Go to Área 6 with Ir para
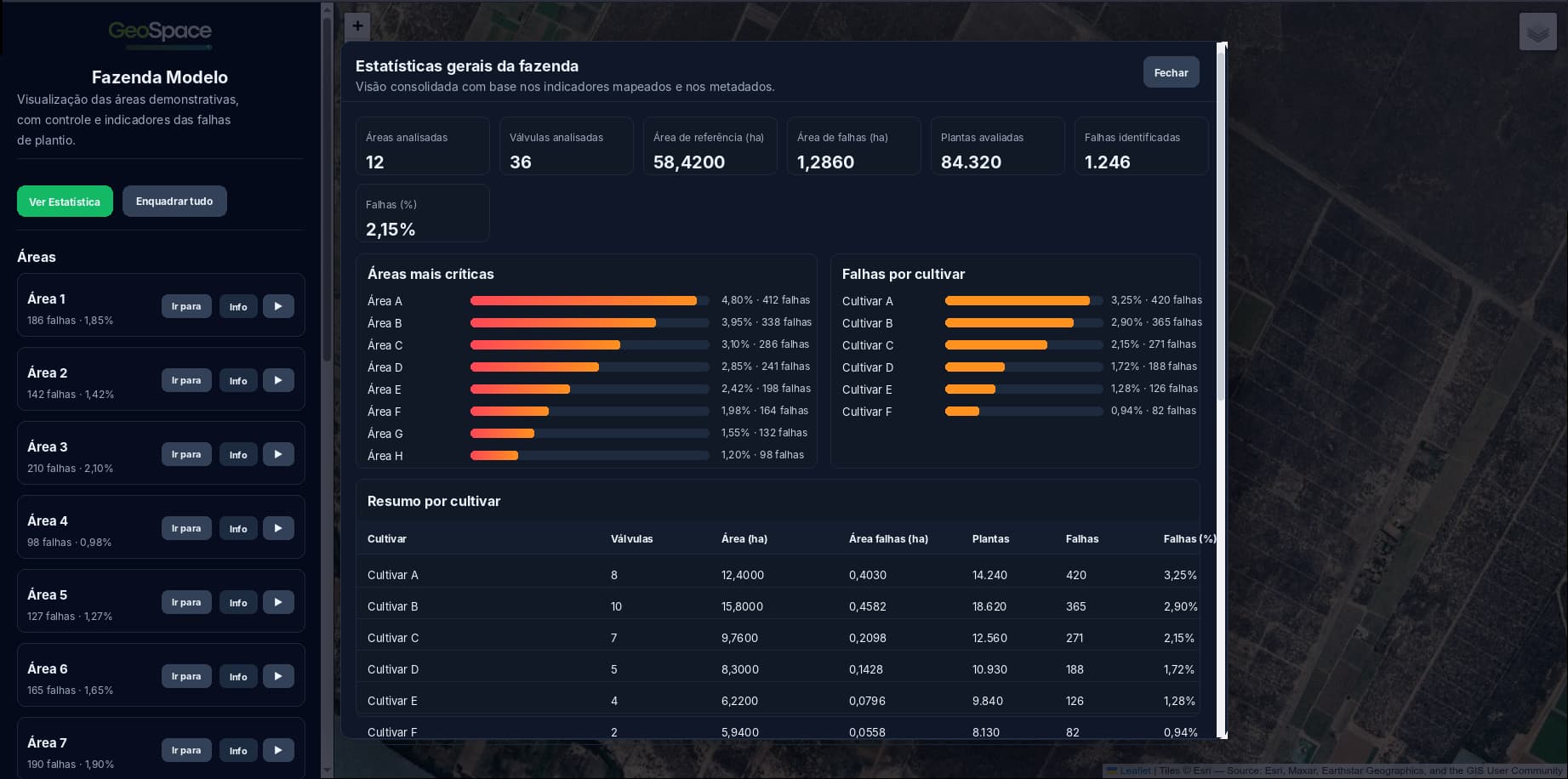Screen dimensions: 1568x779 (x=186, y=676)
